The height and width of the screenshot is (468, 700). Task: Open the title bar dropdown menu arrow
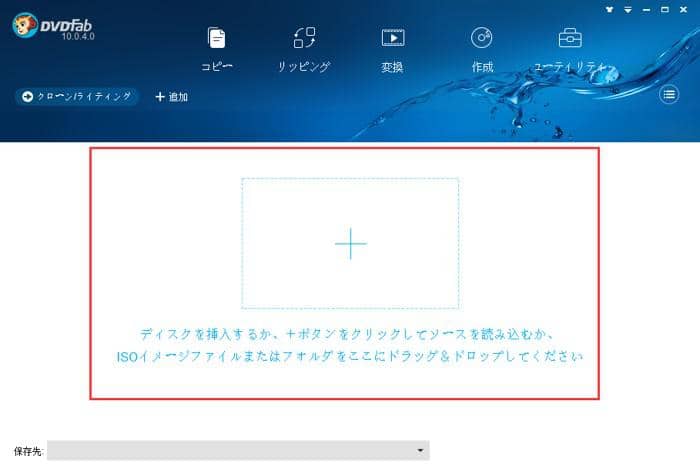(628, 9)
